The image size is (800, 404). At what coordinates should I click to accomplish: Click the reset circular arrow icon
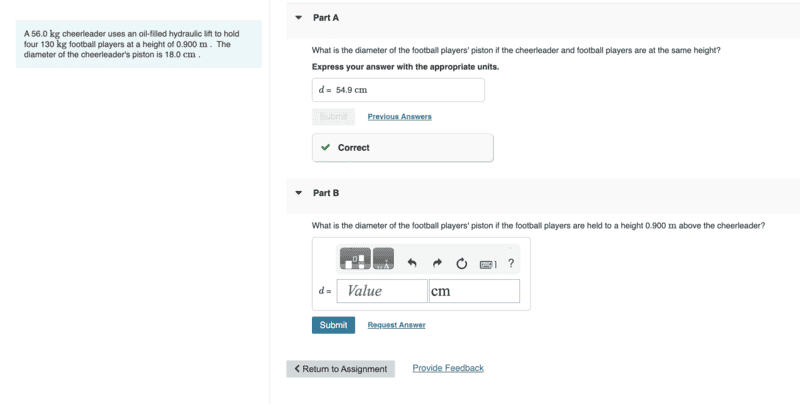point(461,263)
